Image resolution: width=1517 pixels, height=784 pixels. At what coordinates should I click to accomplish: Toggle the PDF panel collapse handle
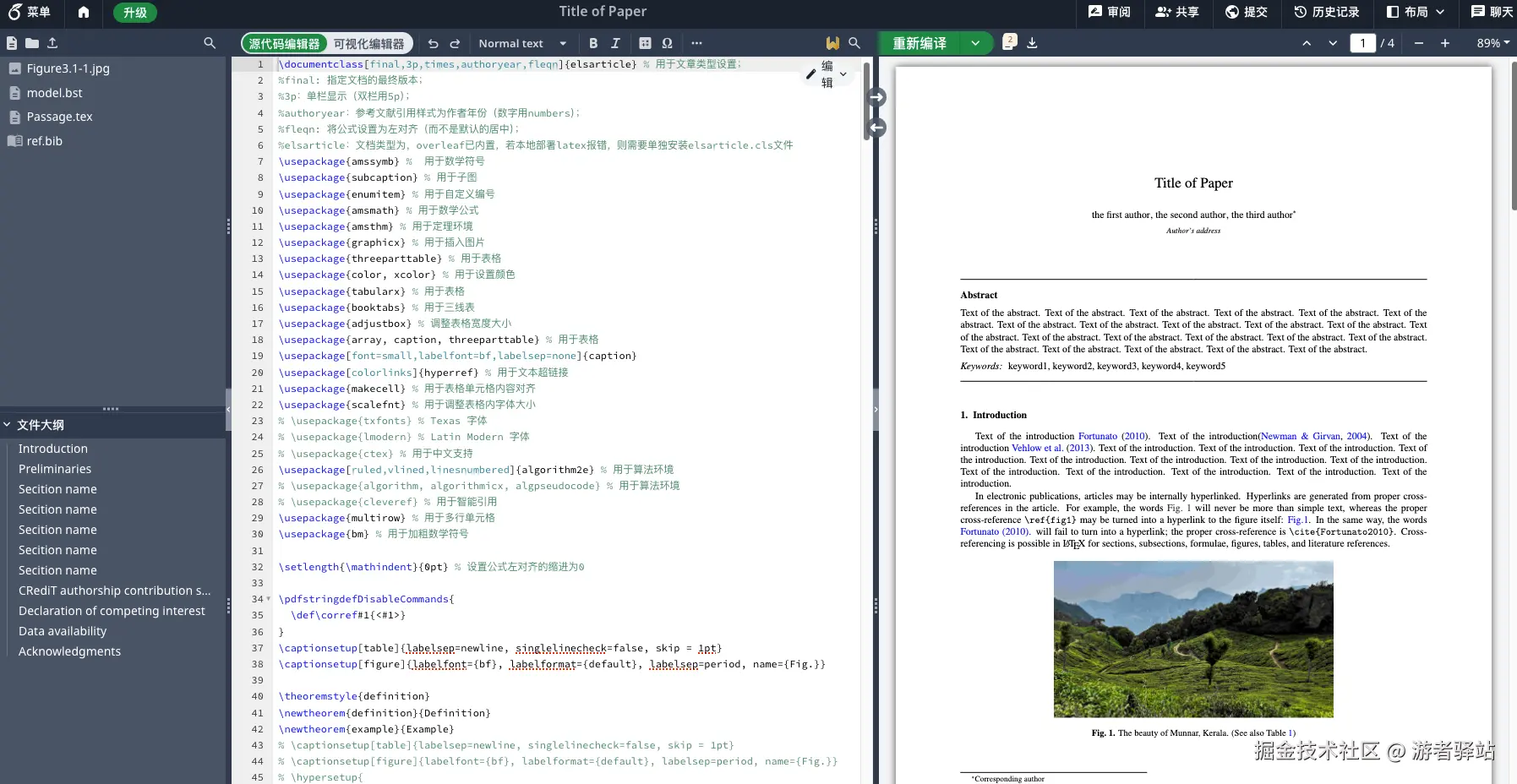pyautogui.click(x=876, y=409)
